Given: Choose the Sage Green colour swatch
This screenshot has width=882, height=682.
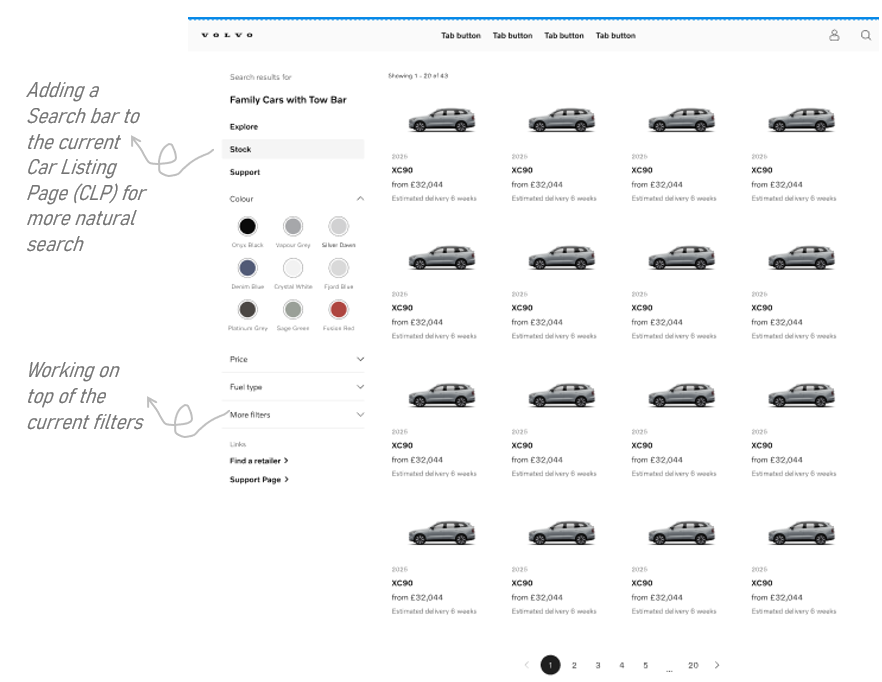Looking at the screenshot, I should click(293, 309).
